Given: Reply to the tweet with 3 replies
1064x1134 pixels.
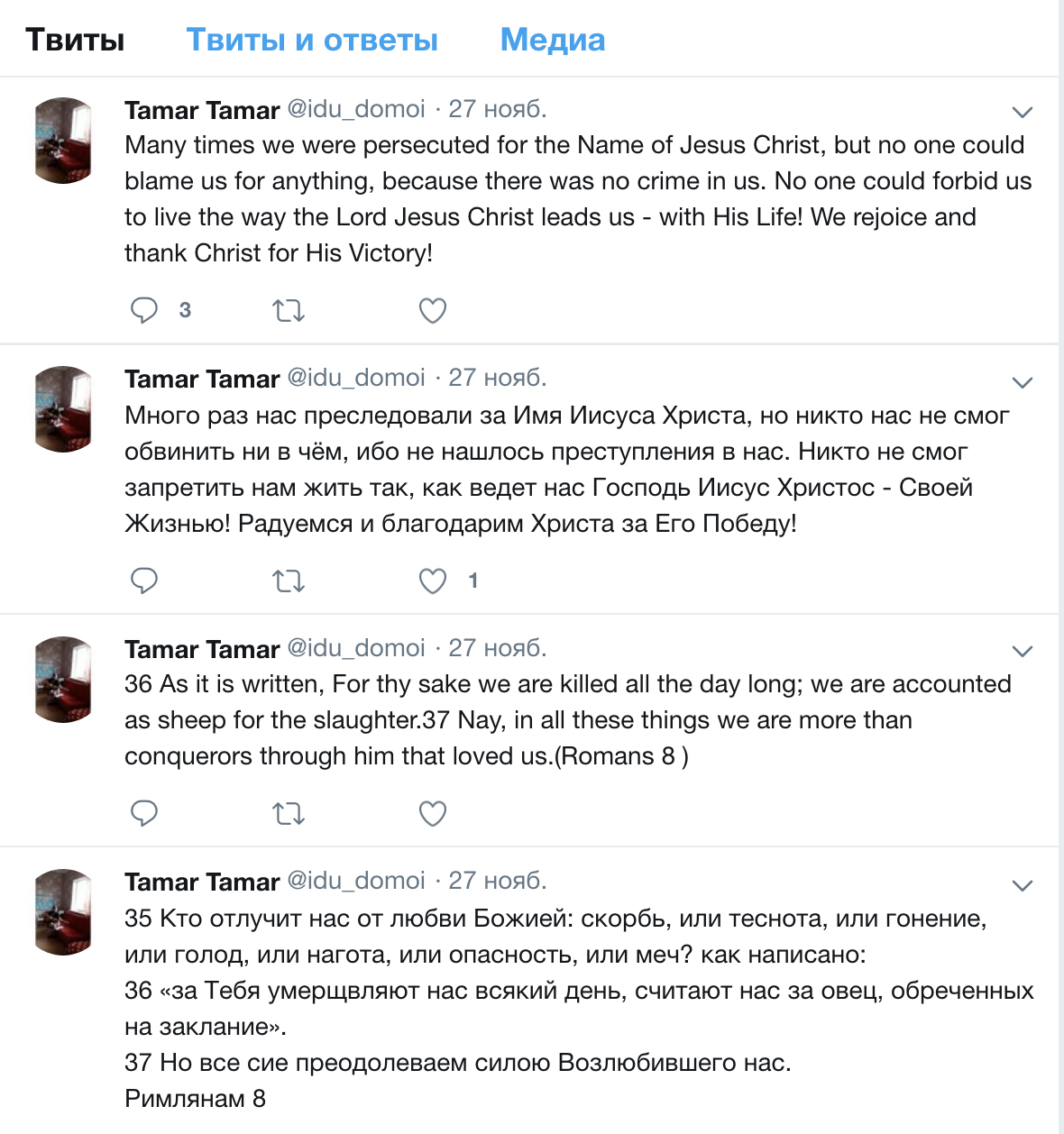Looking at the screenshot, I should [x=144, y=310].
